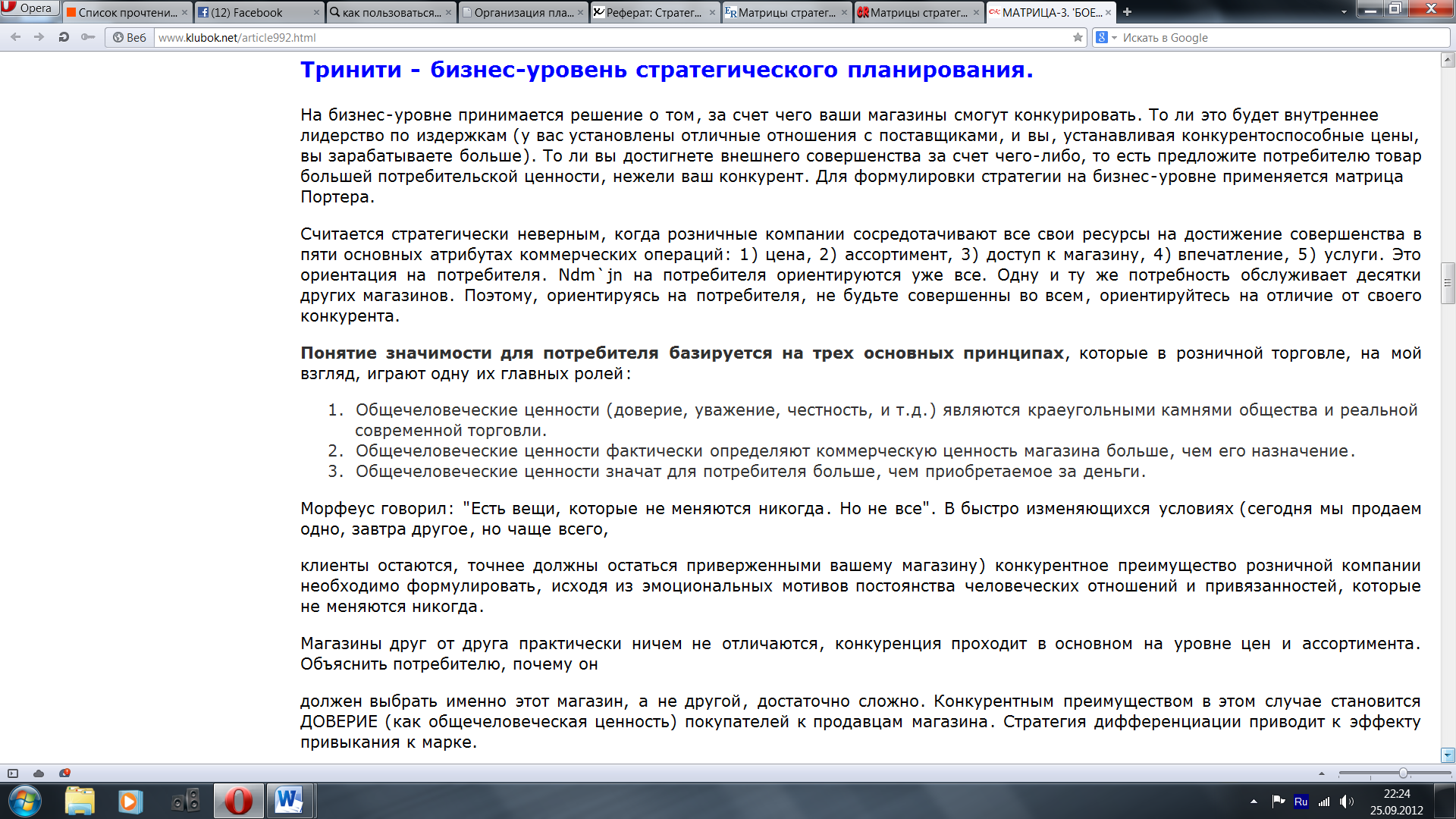Toggle the Opera panels button in status bar
Image resolution: width=1456 pixels, height=819 pixels.
tap(13, 773)
